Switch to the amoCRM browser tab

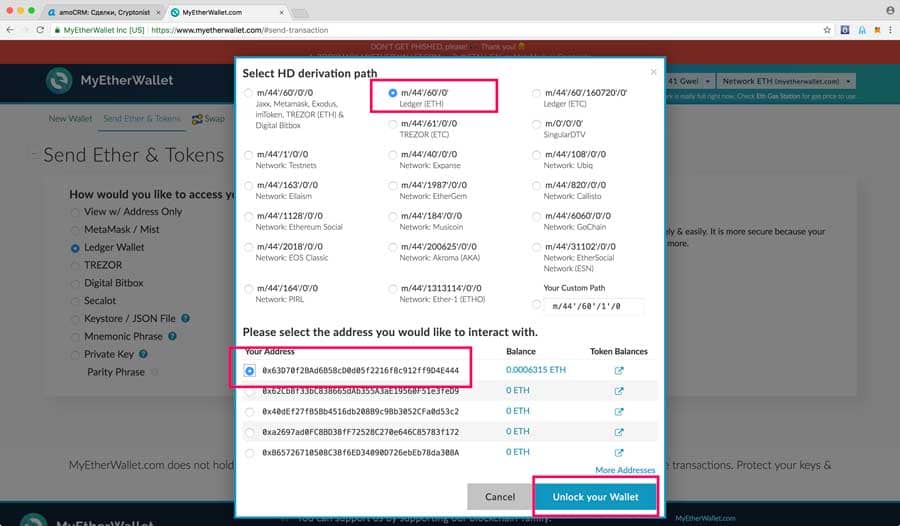click(103, 12)
